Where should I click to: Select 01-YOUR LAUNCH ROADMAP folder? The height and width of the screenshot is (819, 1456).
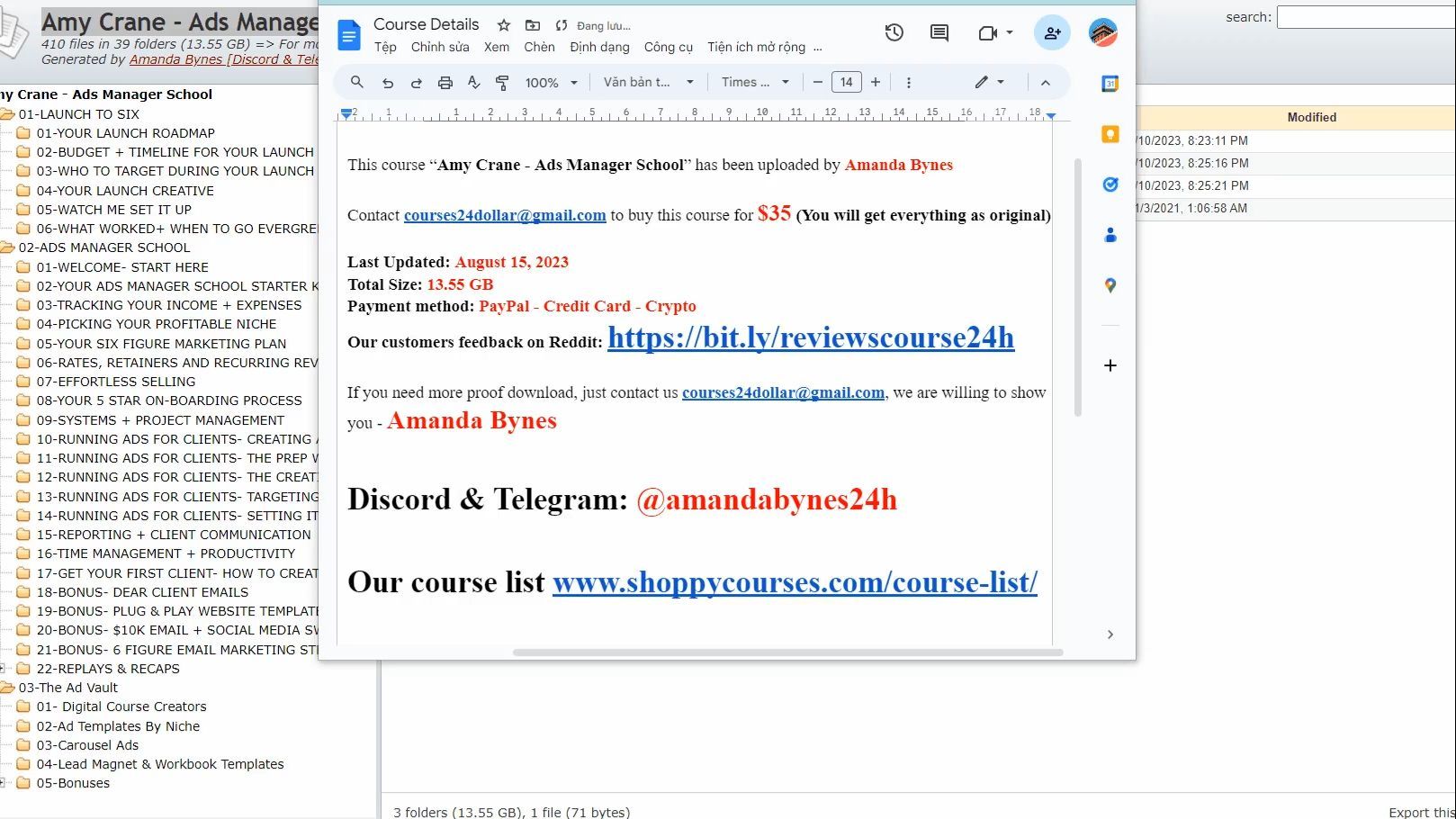pyautogui.click(x=125, y=133)
